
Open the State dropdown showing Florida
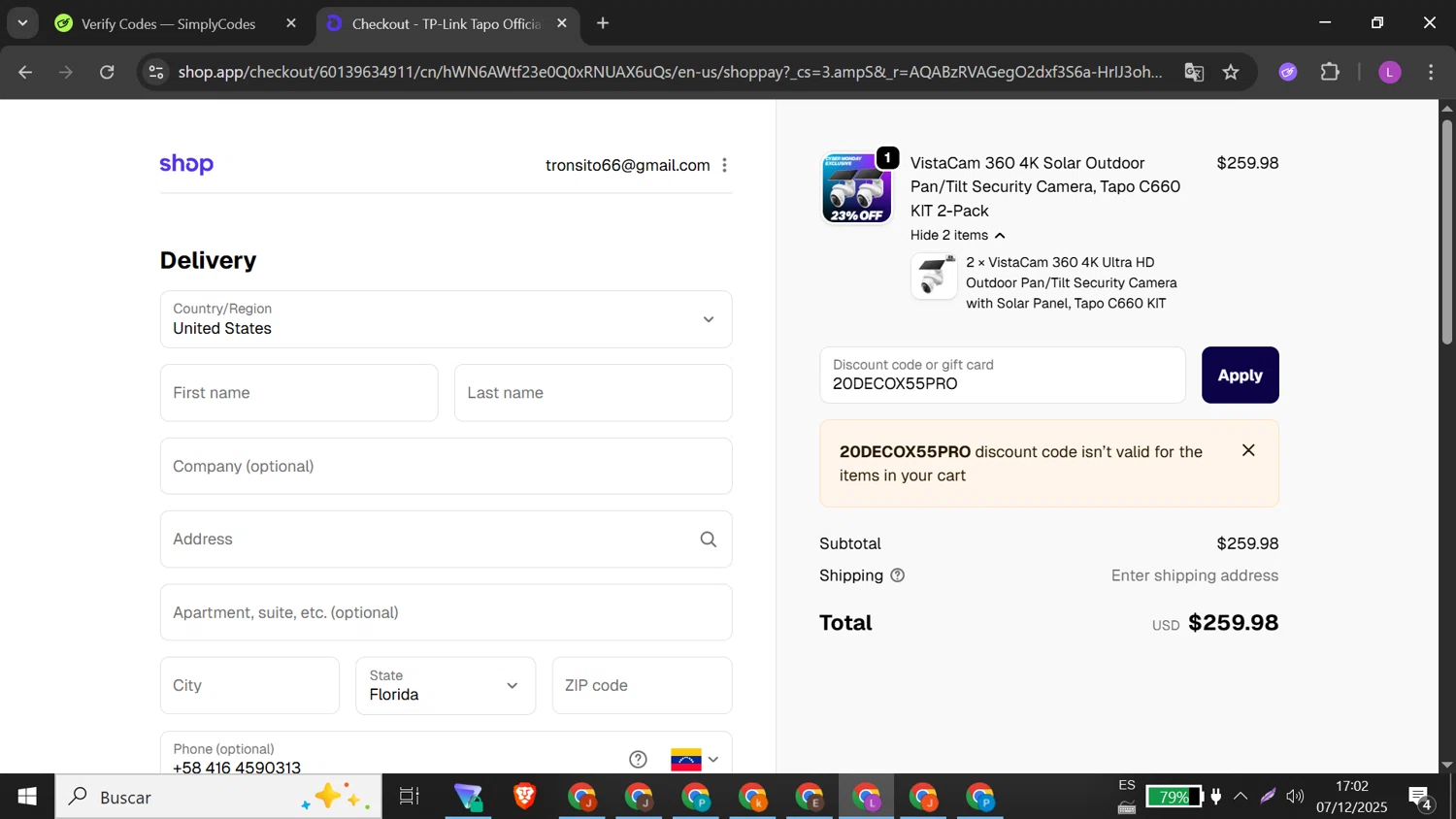tap(446, 685)
